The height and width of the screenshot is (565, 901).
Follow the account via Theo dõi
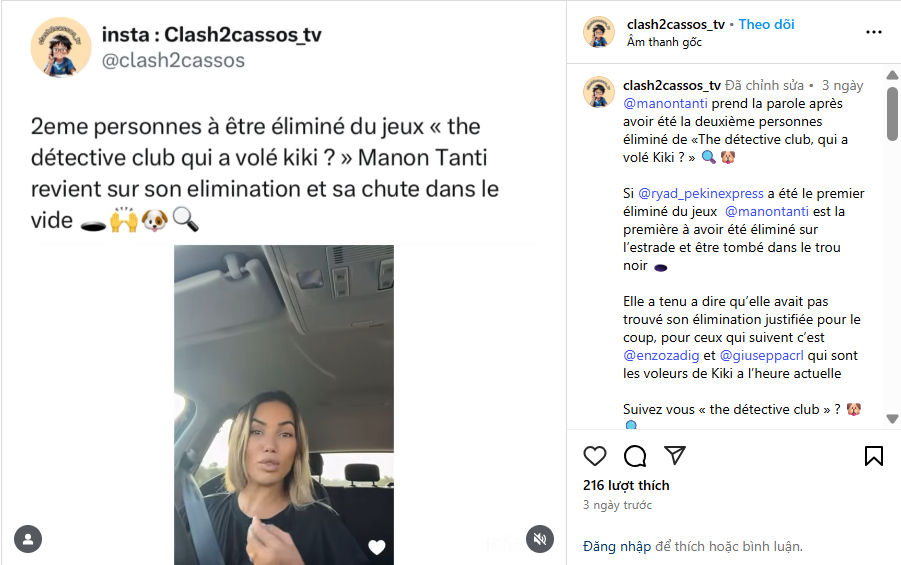tap(766, 24)
